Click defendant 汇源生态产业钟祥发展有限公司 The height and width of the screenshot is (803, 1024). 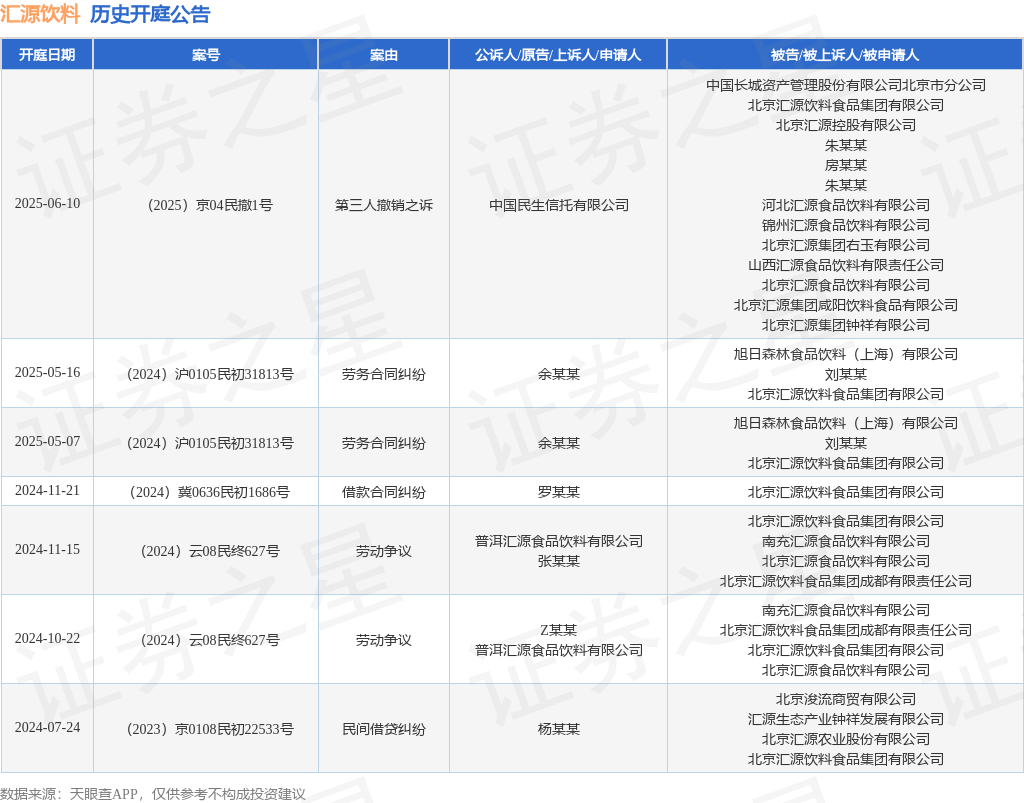(x=846, y=719)
